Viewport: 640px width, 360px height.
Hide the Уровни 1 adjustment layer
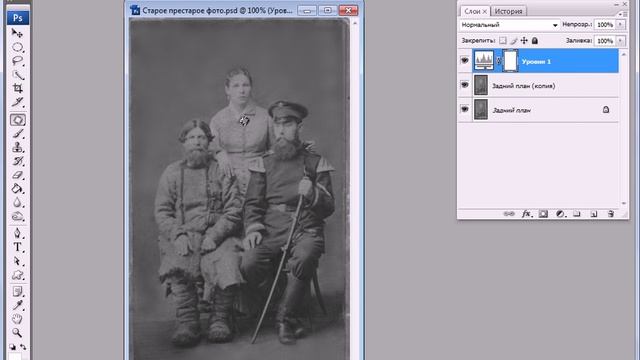pos(464,60)
